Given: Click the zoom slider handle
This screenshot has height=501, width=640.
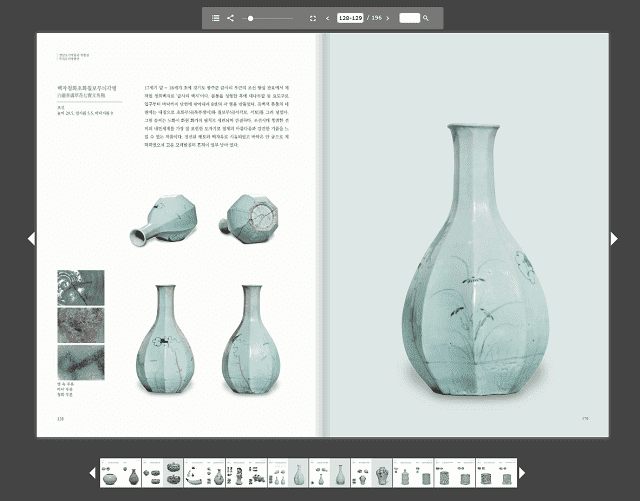Looking at the screenshot, I should tap(250, 18).
